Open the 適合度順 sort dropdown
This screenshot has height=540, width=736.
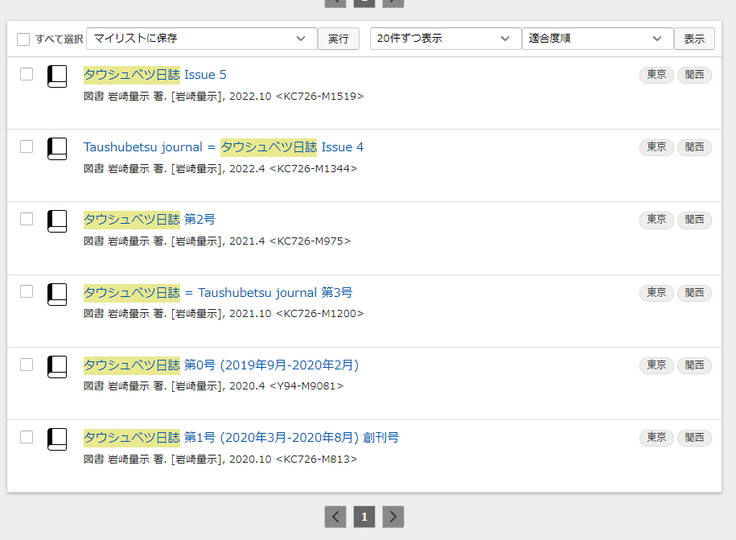[x=597, y=39]
